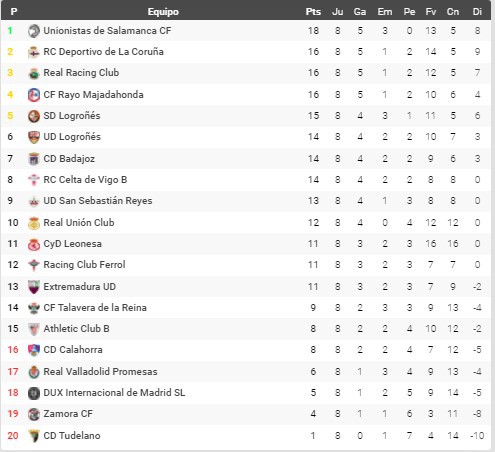
Task: Select the Real Valladolid Promesas row
Action: coord(246,371)
